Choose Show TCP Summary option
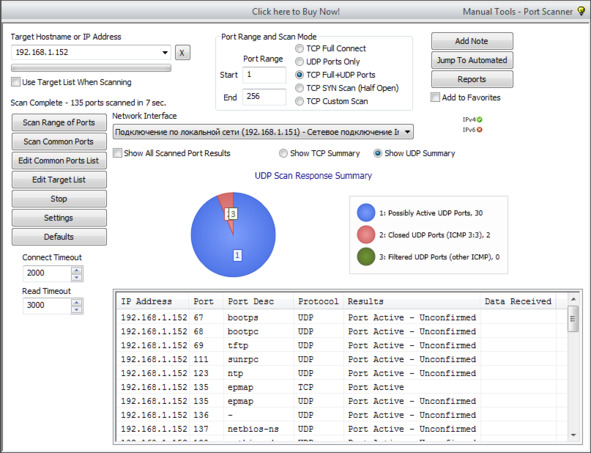Image resolution: width=591 pixels, height=453 pixels. pyautogui.click(x=283, y=153)
